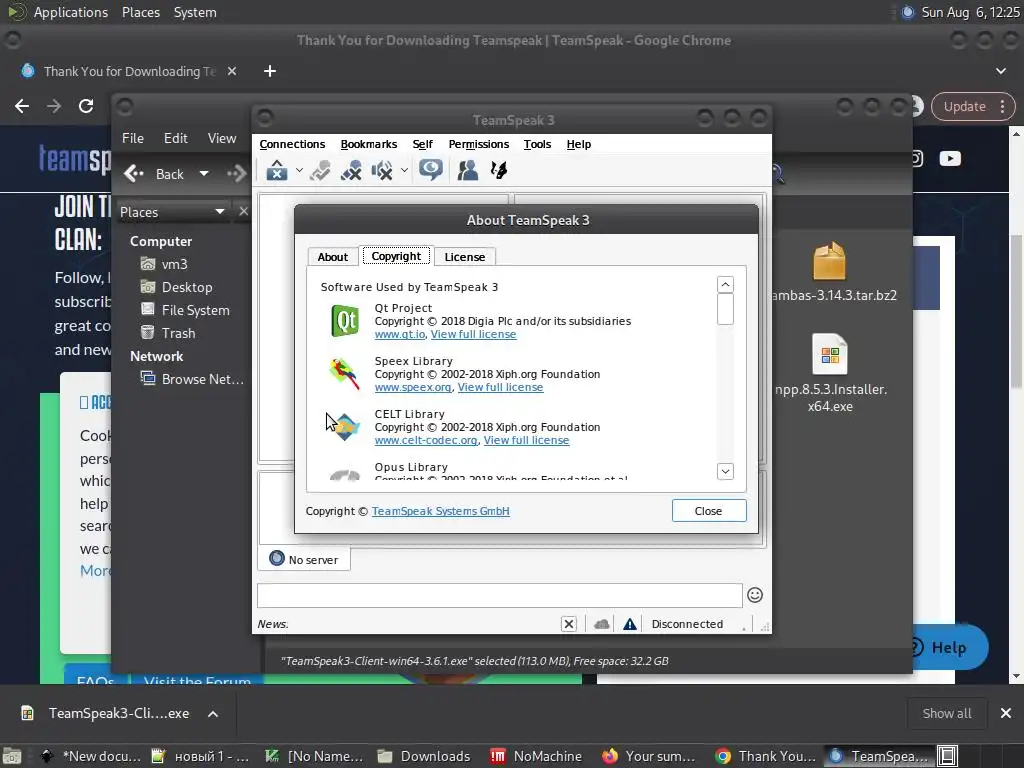Image resolution: width=1024 pixels, height=768 pixels.
Task: Reload the Chrome page
Action: (x=86, y=106)
